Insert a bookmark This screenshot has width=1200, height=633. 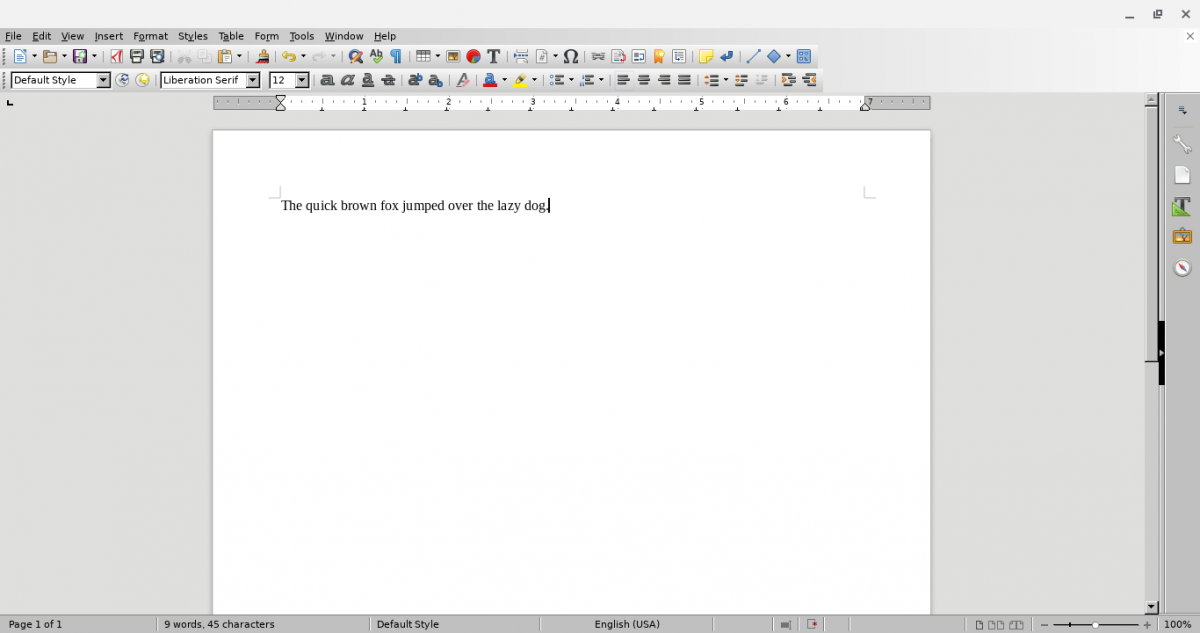658,57
